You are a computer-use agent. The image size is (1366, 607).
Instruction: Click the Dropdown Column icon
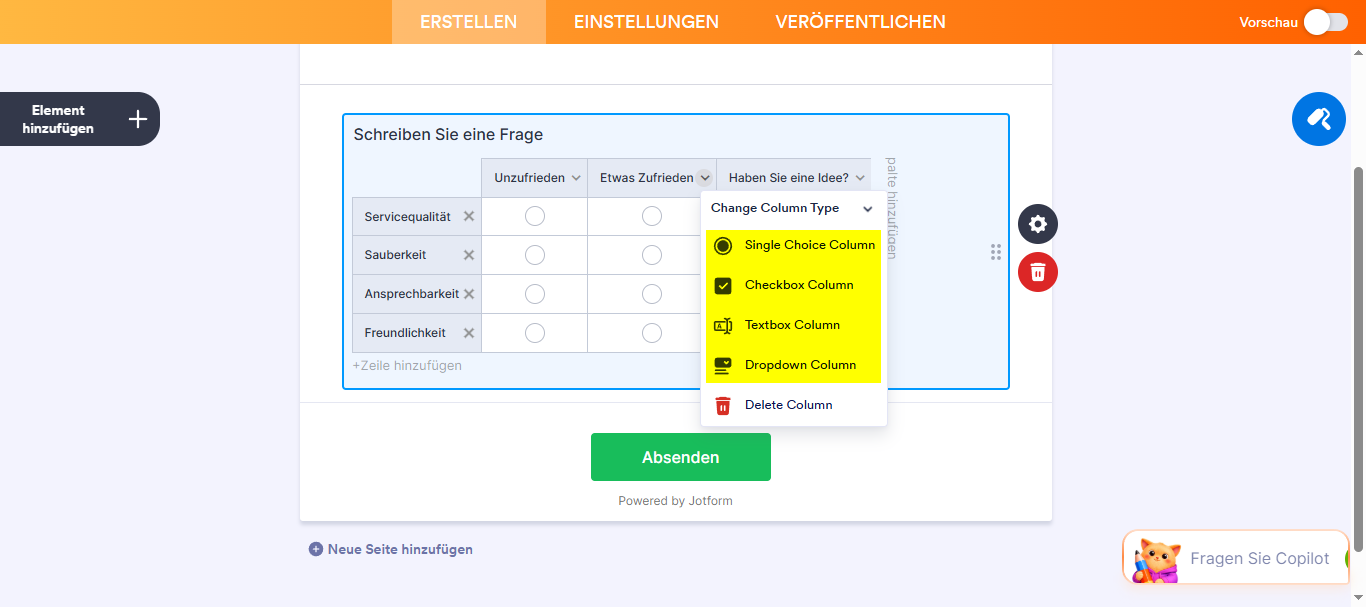click(723, 365)
